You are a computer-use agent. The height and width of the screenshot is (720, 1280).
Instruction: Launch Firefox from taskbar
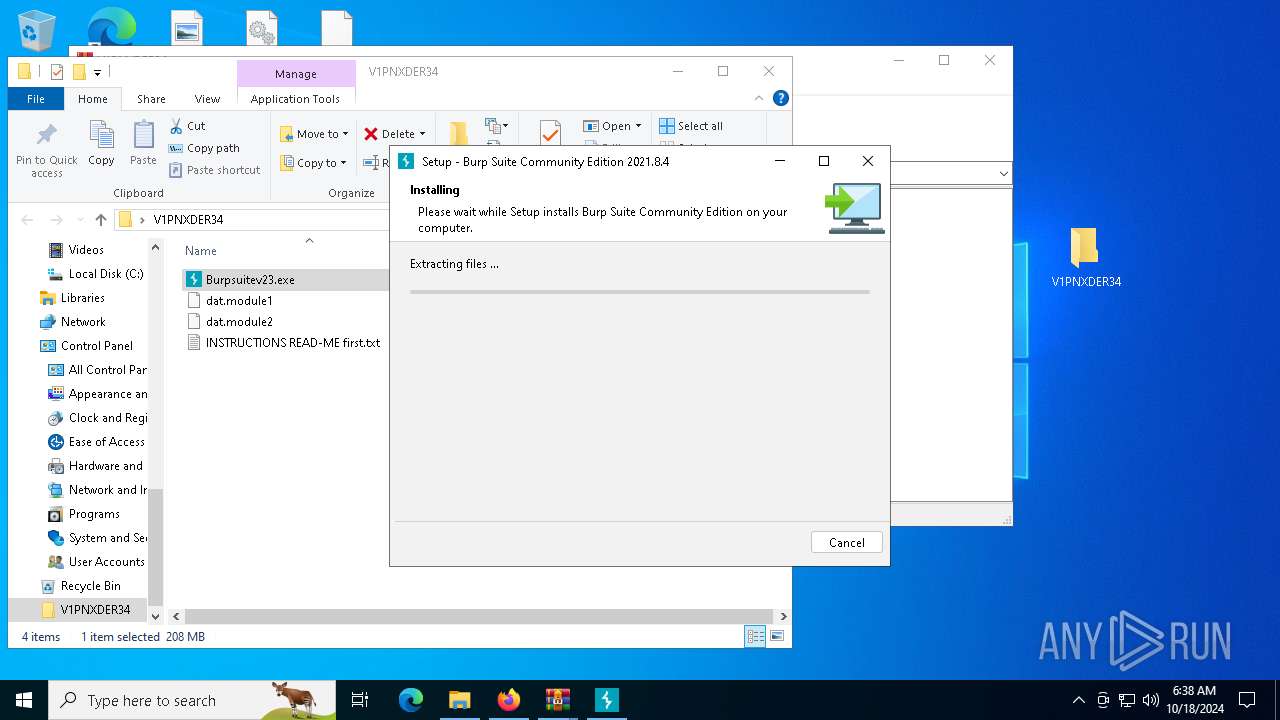click(x=509, y=700)
